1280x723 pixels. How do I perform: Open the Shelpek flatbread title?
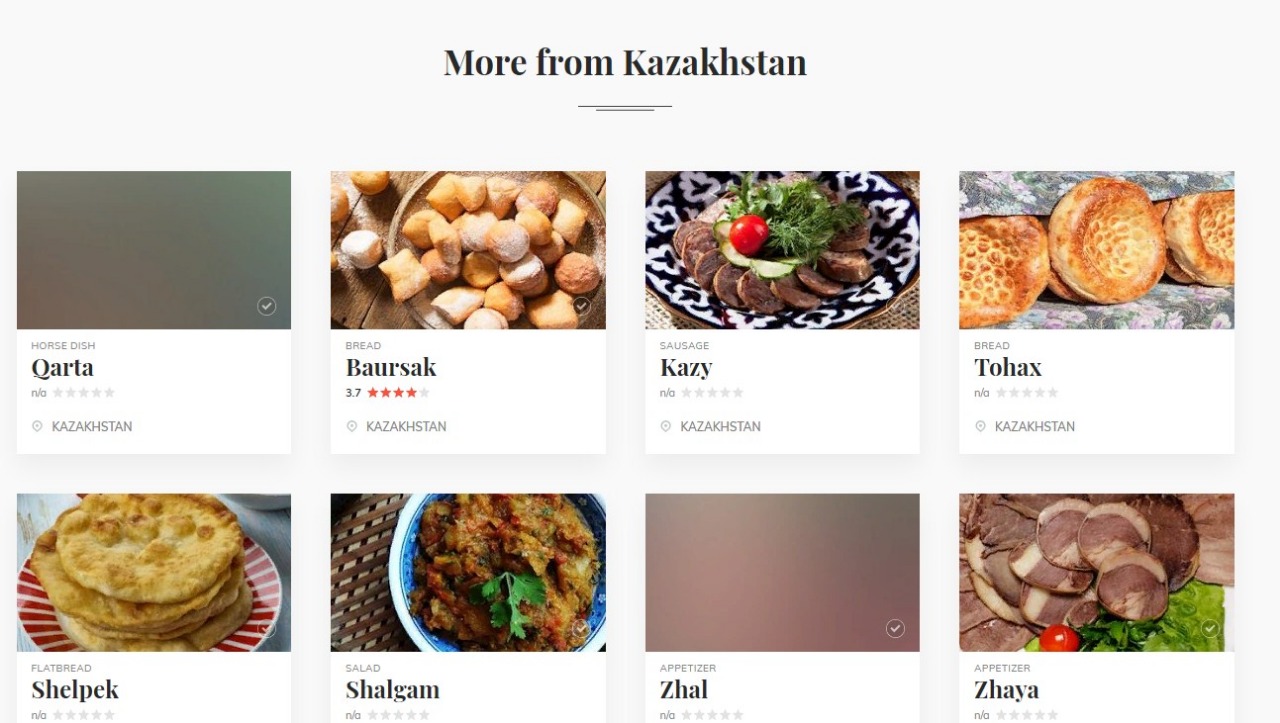click(x=75, y=690)
